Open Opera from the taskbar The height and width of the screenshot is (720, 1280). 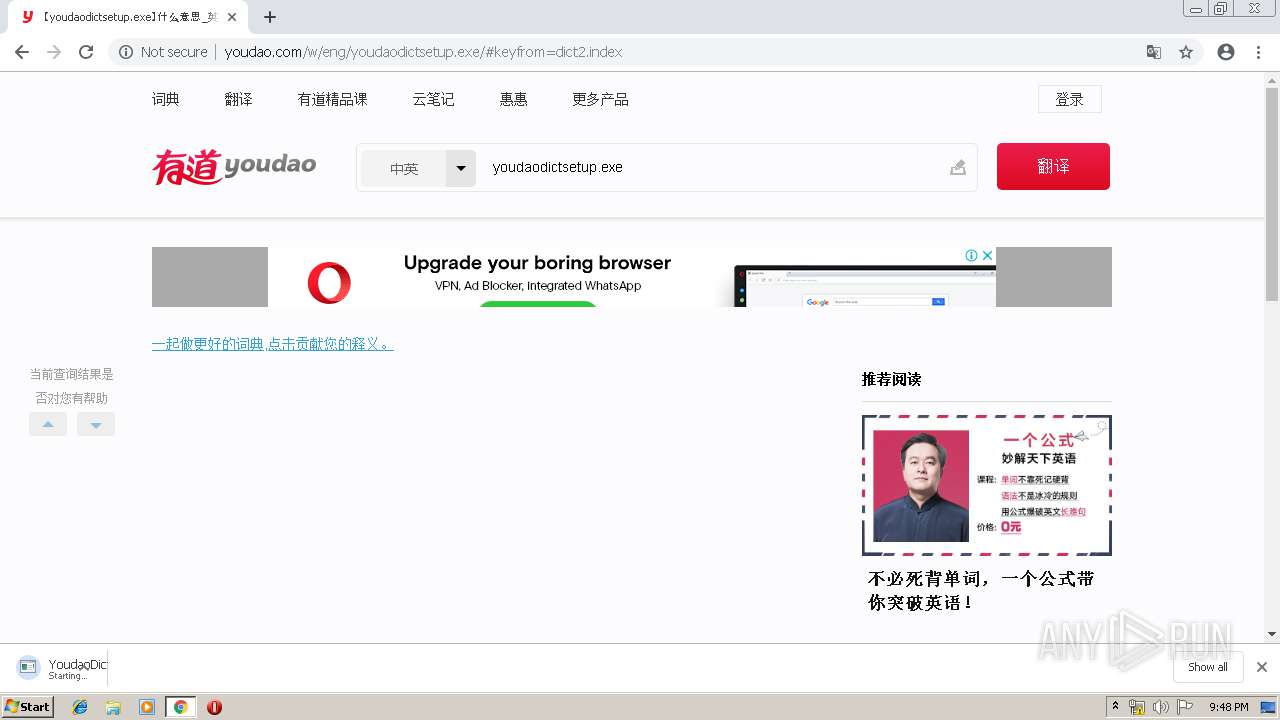(214, 707)
